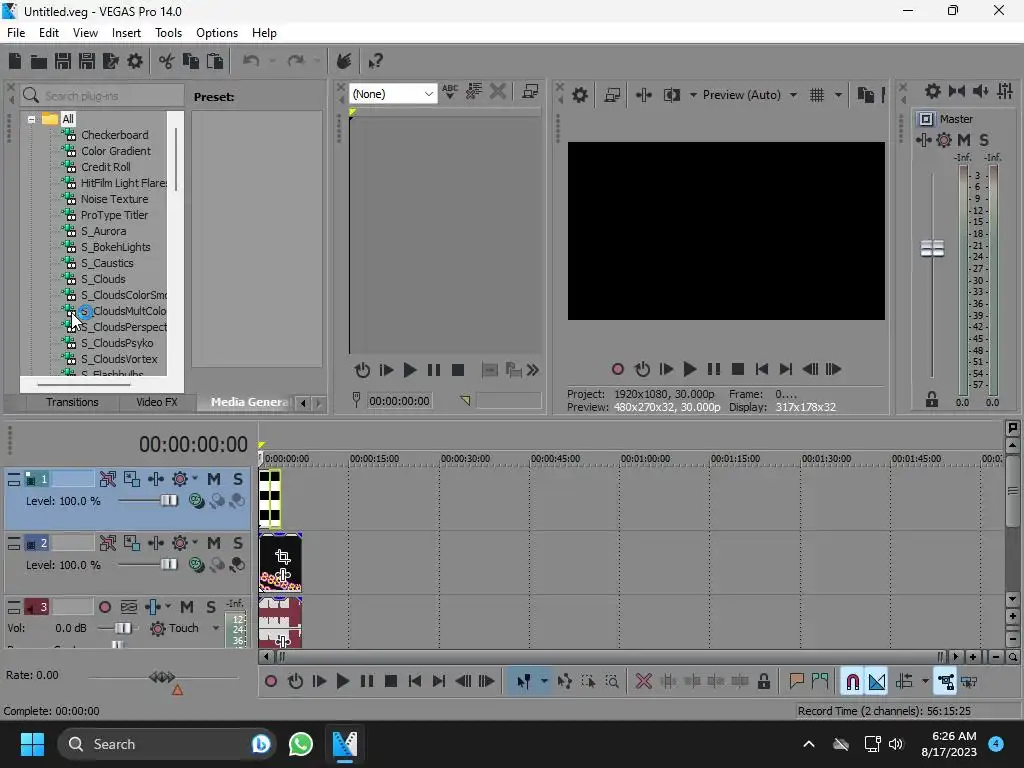Click Event Pan/Crop icon on track 2 clip
Image resolution: width=1024 pixels, height=768 pixels.
pyautogui.click(x=282, y=556)
